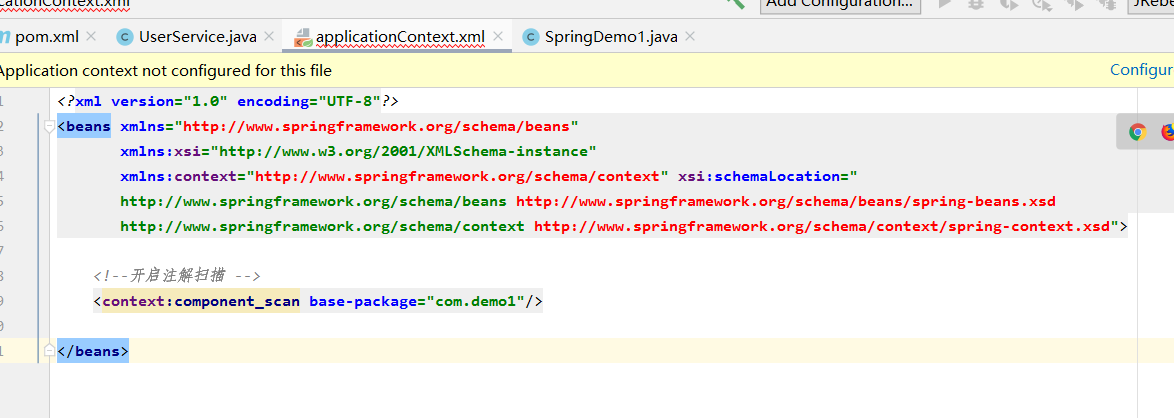Viewport: 1174px width, 418px height.
Task: Click inside the context:component_scan tag text
Action: [x=200, y=301]
